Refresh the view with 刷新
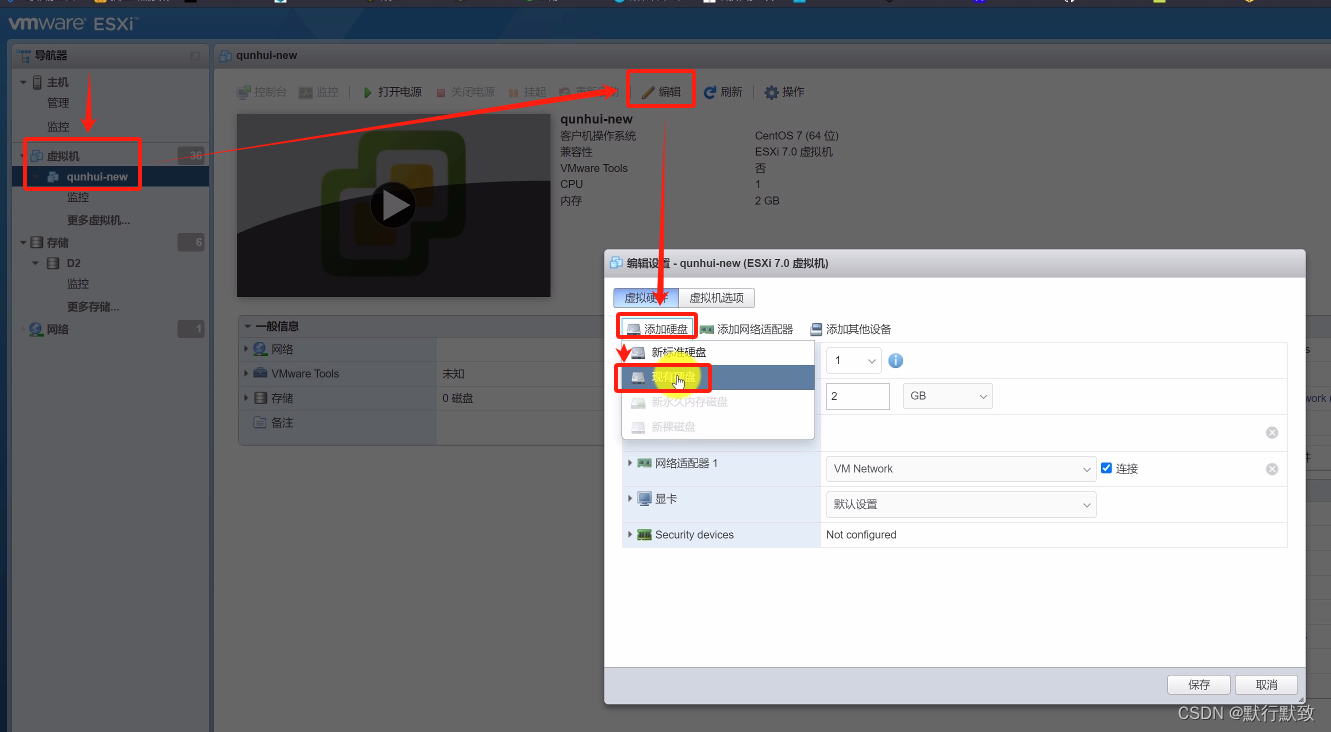The image size is (1331, 732). [x=723, y=92]
